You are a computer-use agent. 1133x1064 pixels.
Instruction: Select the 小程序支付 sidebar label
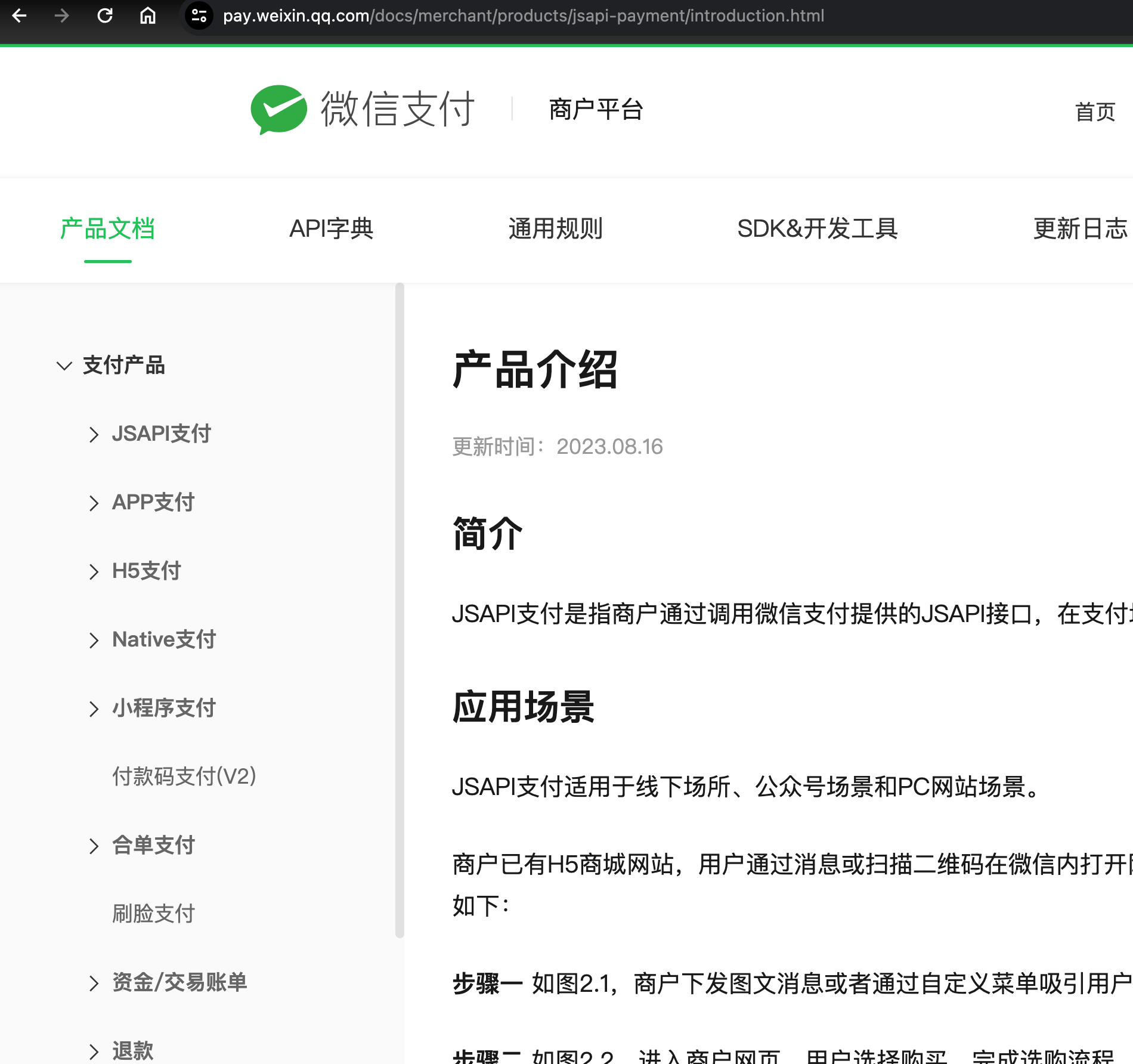[x=164, y=708]
